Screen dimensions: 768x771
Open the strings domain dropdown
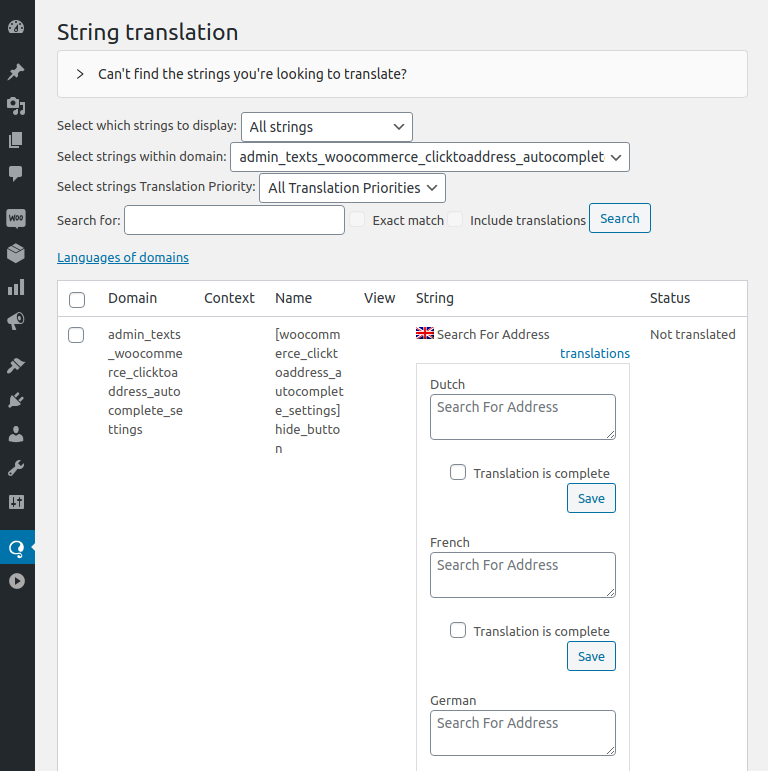pos(430,157)
